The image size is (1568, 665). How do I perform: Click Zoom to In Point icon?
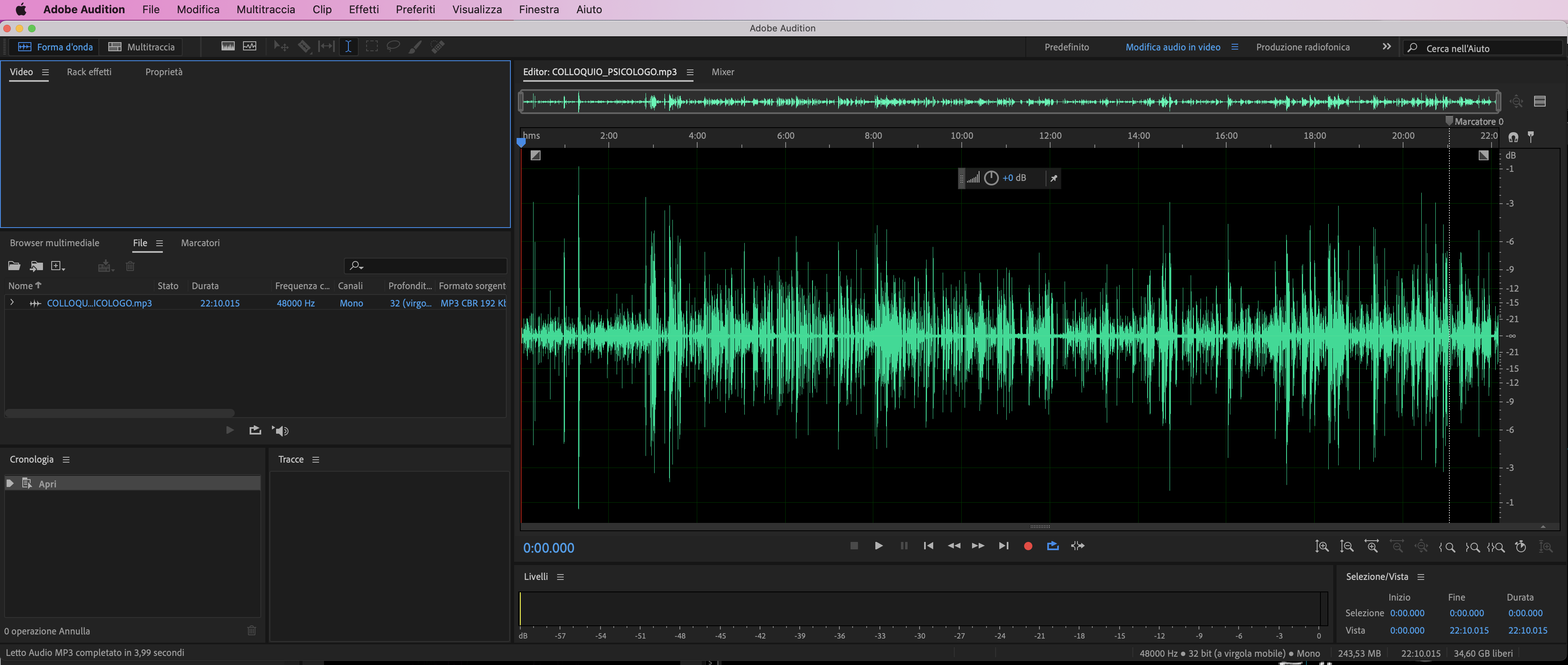pos(1447,547)
